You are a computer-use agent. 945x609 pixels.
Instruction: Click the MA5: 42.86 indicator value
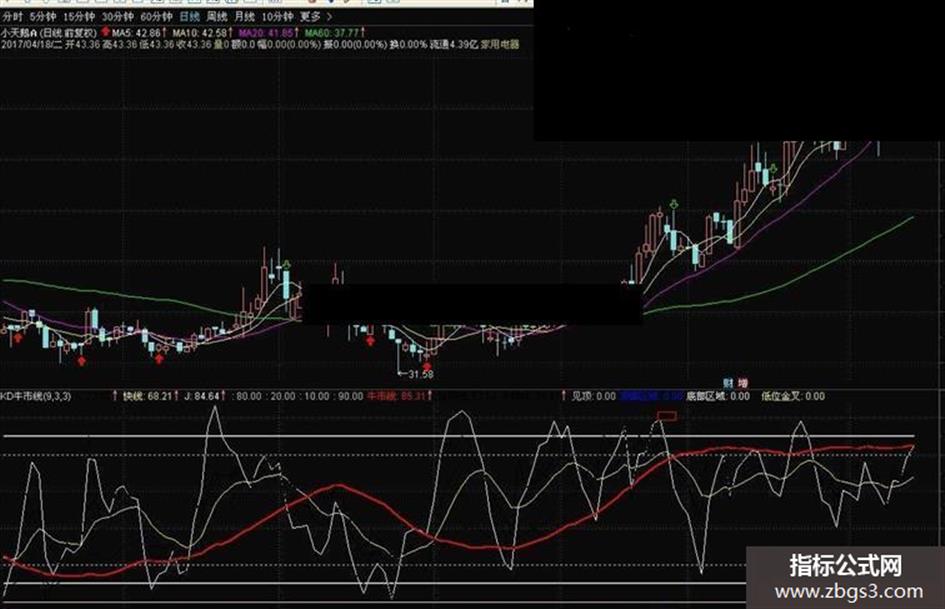pyautogui.click(x=137, y=33)
